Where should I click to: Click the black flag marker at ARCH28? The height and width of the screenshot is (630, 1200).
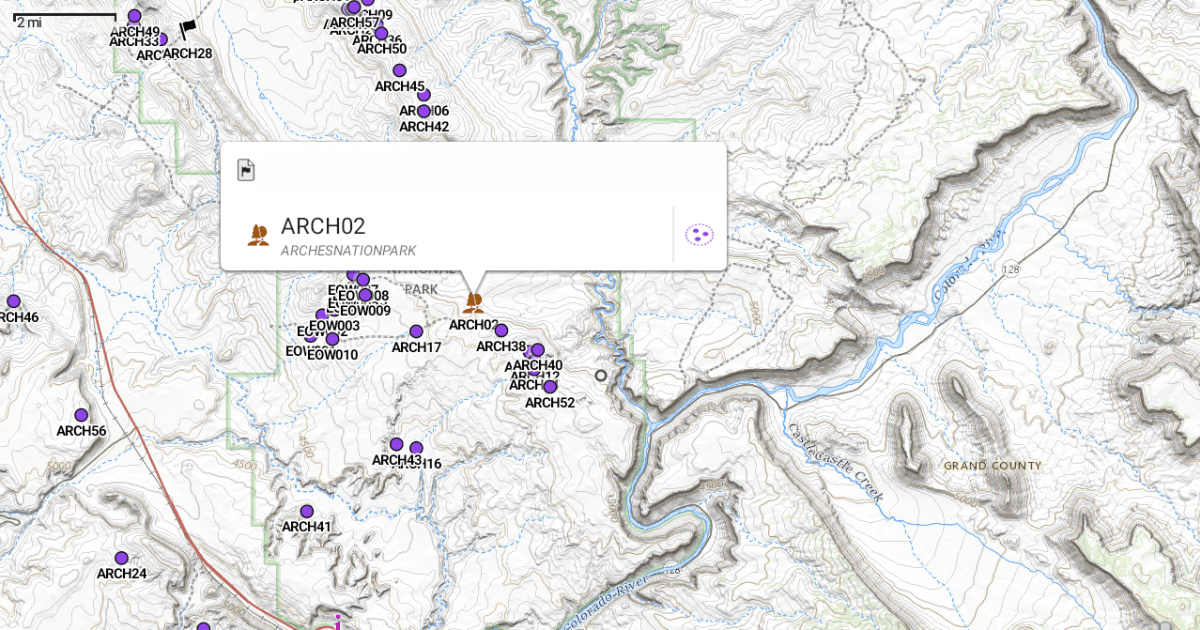[x=187, y=32]
